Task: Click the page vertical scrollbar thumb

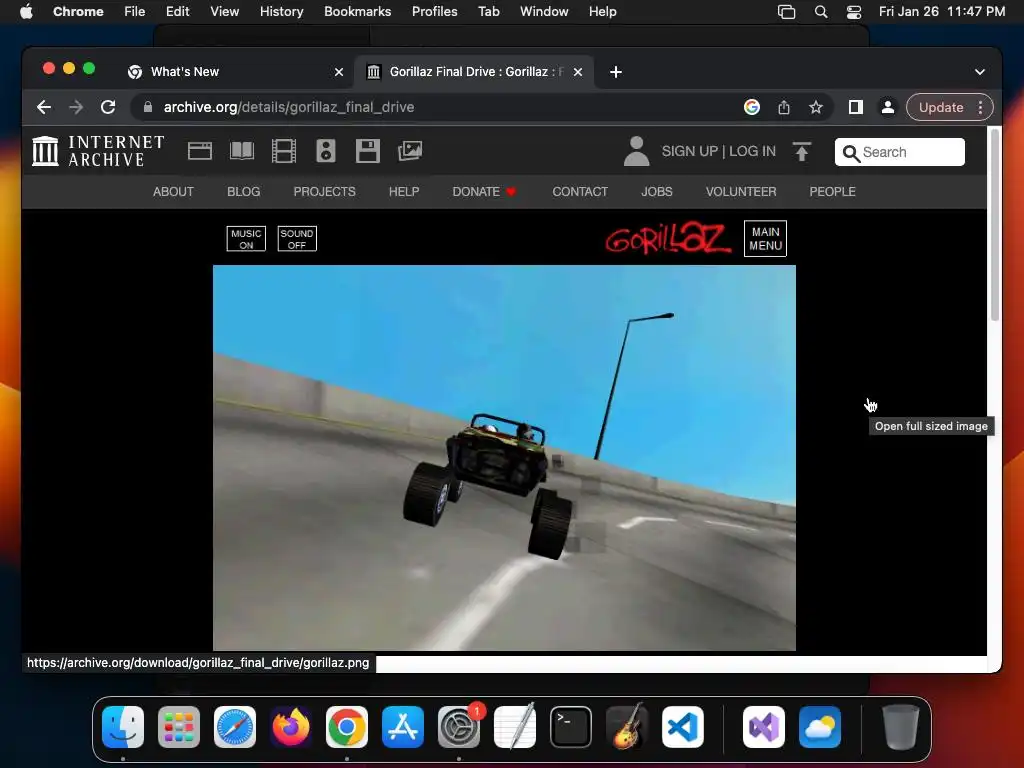Action: tap(995, 224)
